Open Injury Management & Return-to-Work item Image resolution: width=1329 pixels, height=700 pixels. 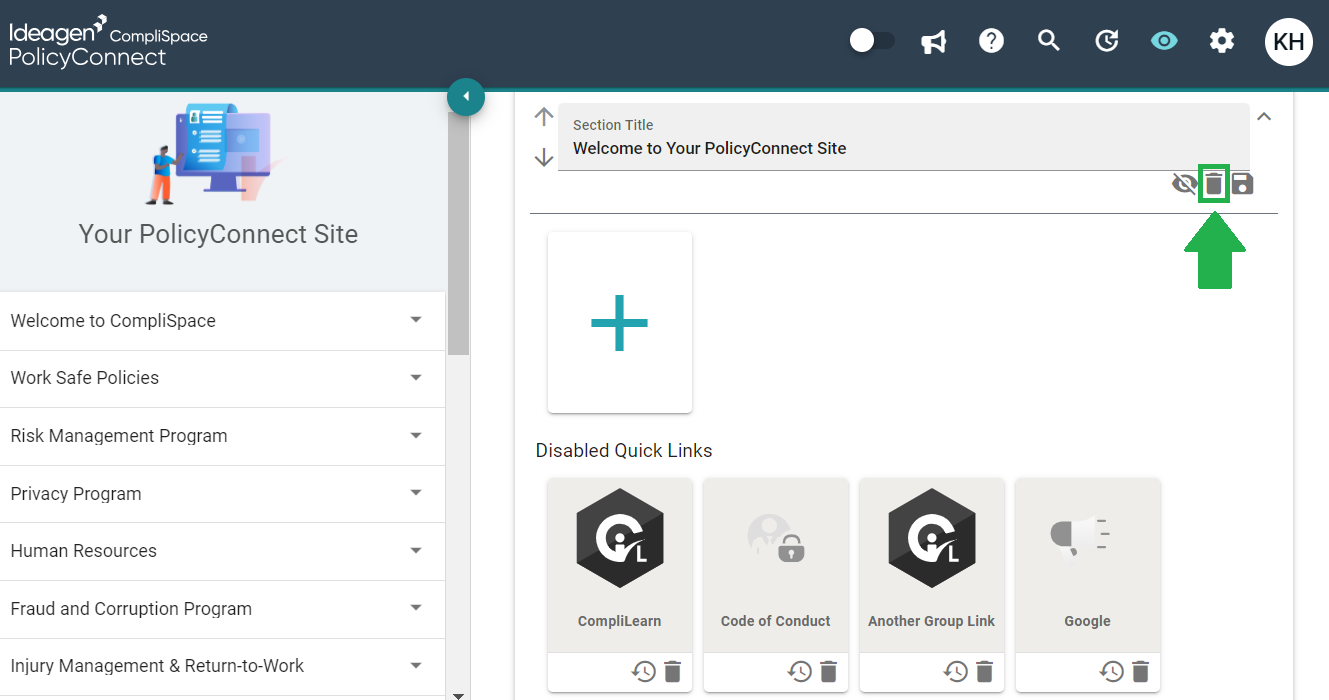click(x=222, y=666)
